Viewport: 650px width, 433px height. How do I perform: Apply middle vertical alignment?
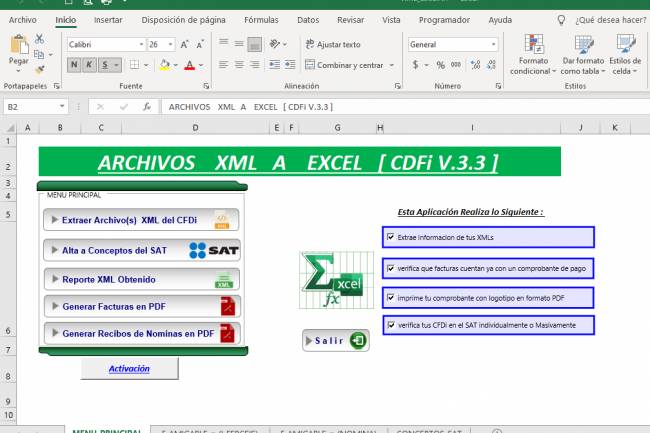tap(239, 43)
